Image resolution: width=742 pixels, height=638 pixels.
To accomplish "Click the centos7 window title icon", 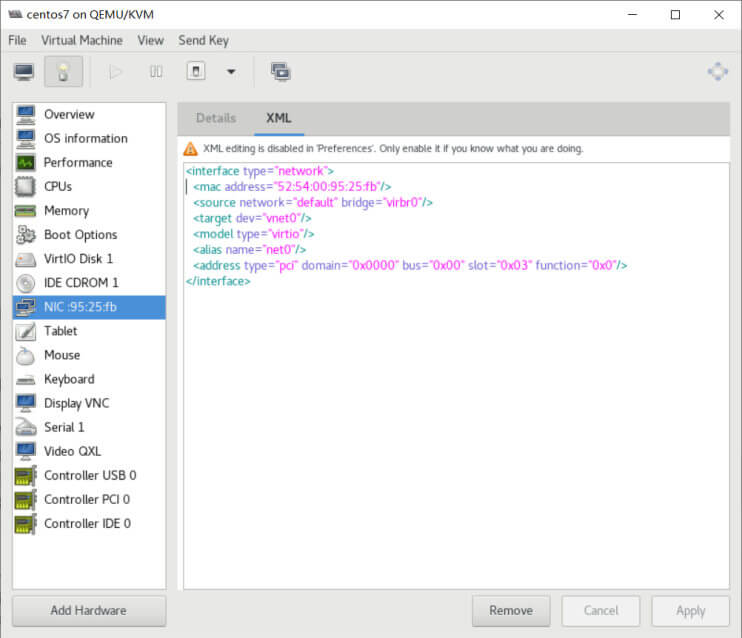I will click(x=15, y=14).
